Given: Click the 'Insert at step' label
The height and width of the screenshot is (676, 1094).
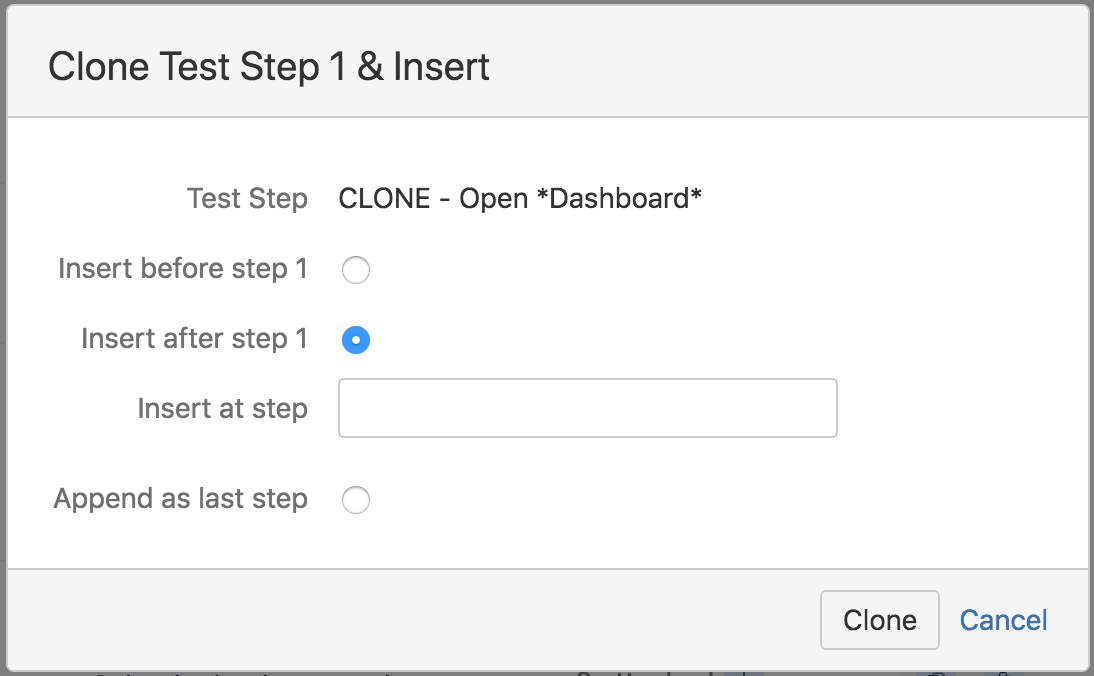Looking at the screenshot, I should [222, 408].
